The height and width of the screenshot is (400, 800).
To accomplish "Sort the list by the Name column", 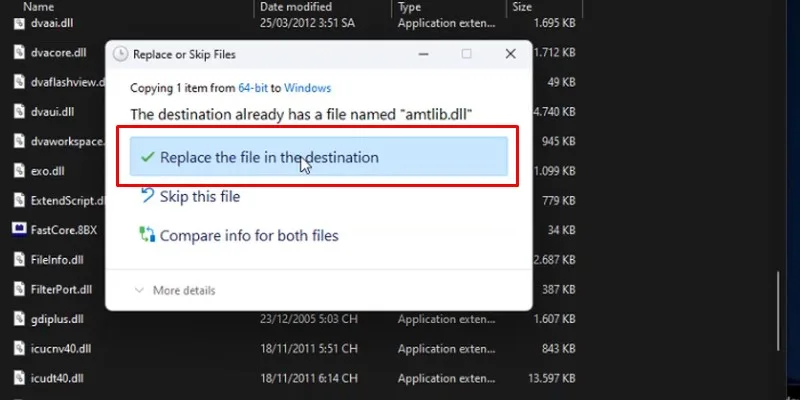I will click(40, 7).
